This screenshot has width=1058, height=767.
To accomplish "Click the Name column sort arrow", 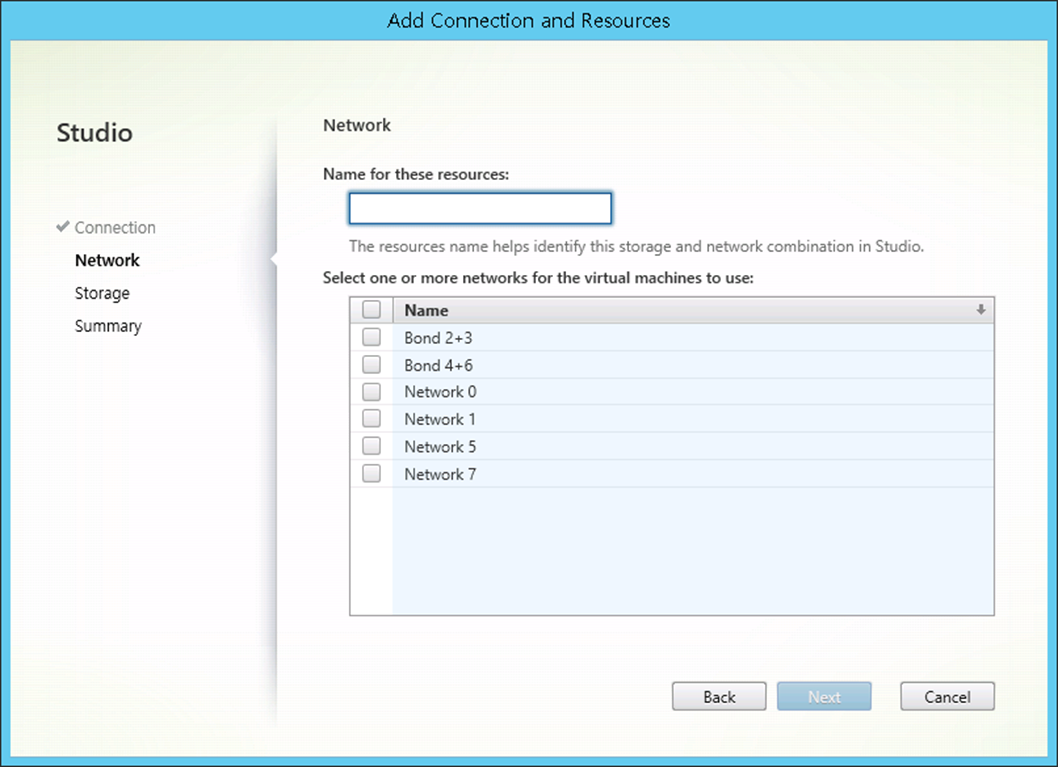I will click(980, 310).
